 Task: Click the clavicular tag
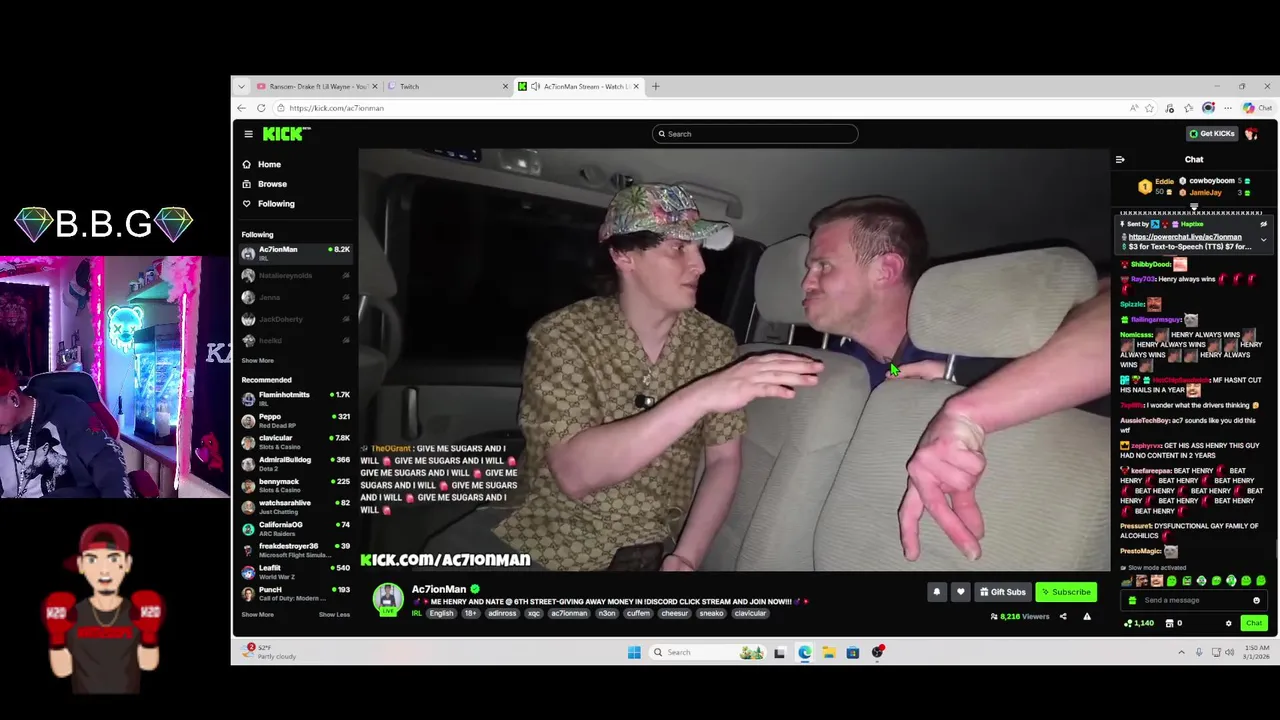click(x=750, y=614)
